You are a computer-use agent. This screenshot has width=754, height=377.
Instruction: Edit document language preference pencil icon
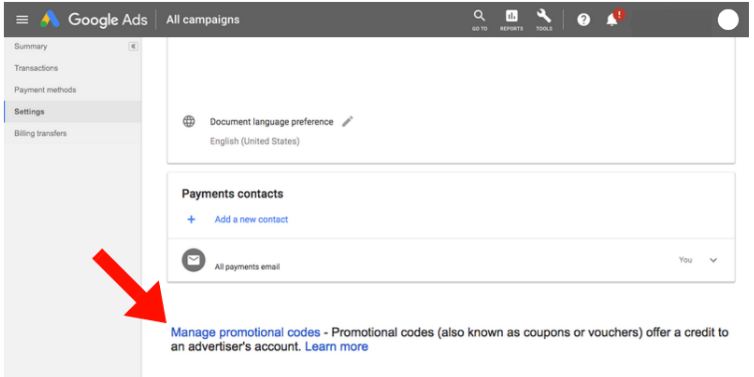(x=347, y=122)
